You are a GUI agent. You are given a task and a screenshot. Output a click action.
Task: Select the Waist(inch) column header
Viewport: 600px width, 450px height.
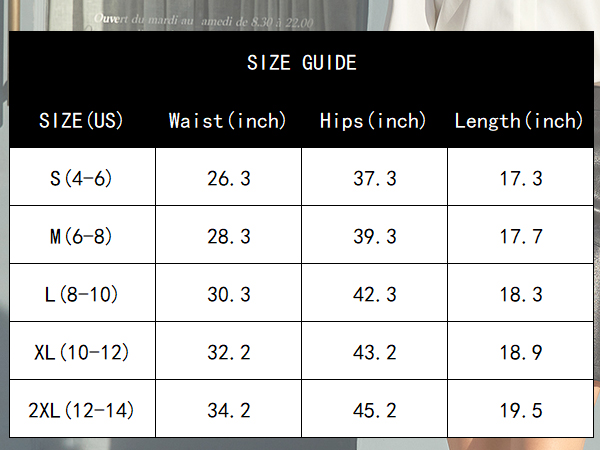228,121
